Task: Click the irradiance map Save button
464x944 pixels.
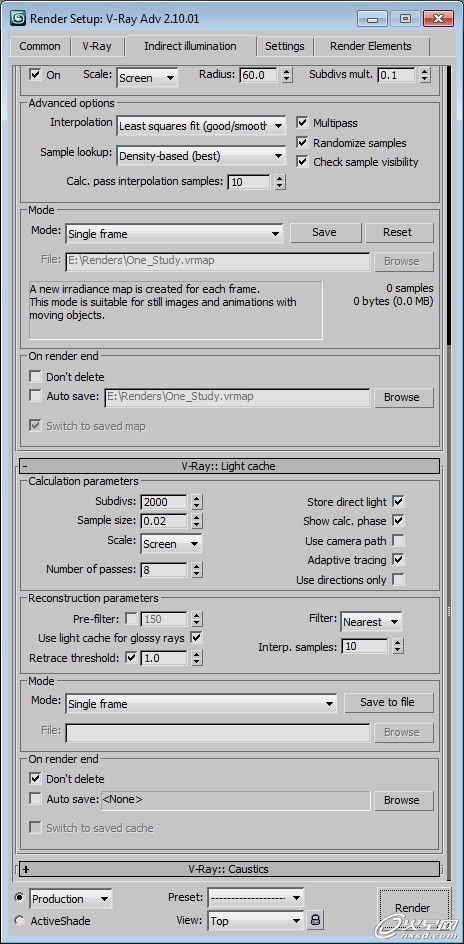Action: 325,232
